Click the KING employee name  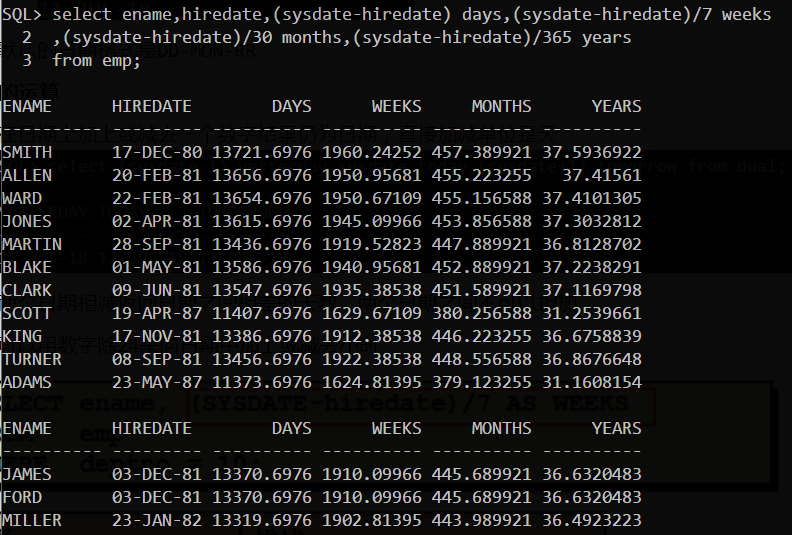pyautogui.click(x=22, y=336)
